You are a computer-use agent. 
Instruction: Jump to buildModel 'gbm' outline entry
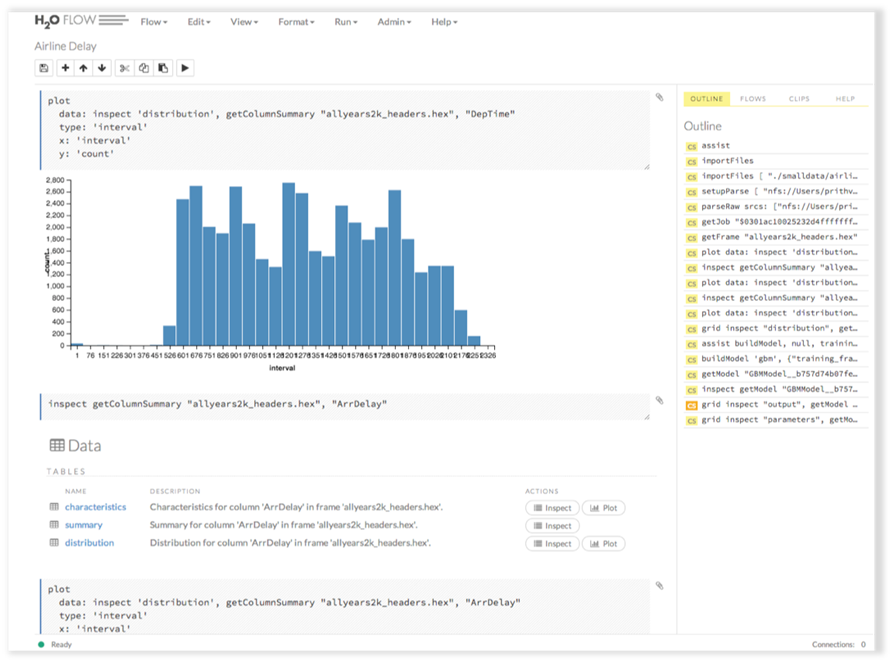pyautogui.click(x=778, y=358)
